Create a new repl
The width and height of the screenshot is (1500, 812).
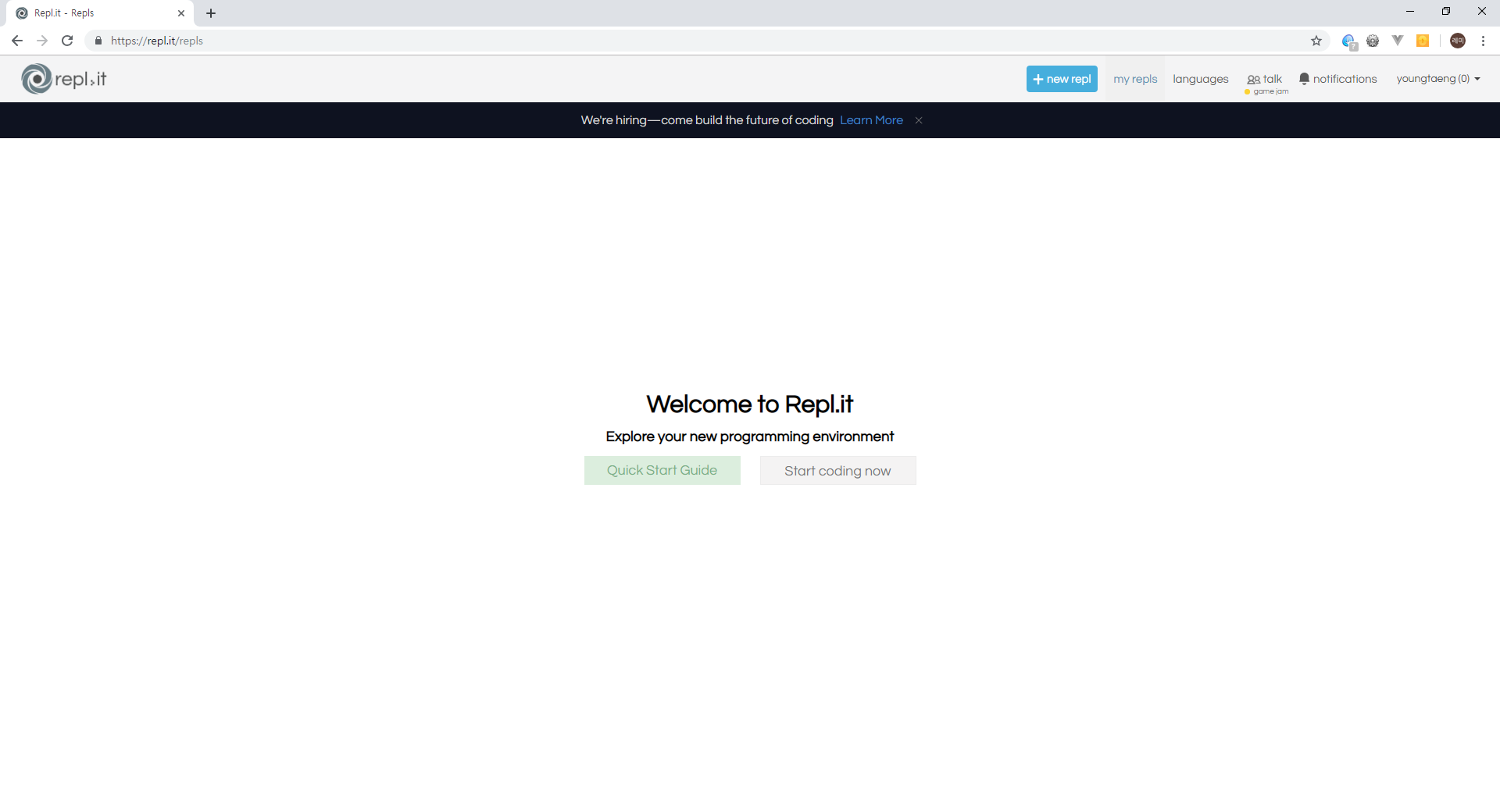tap(1062, 79)
